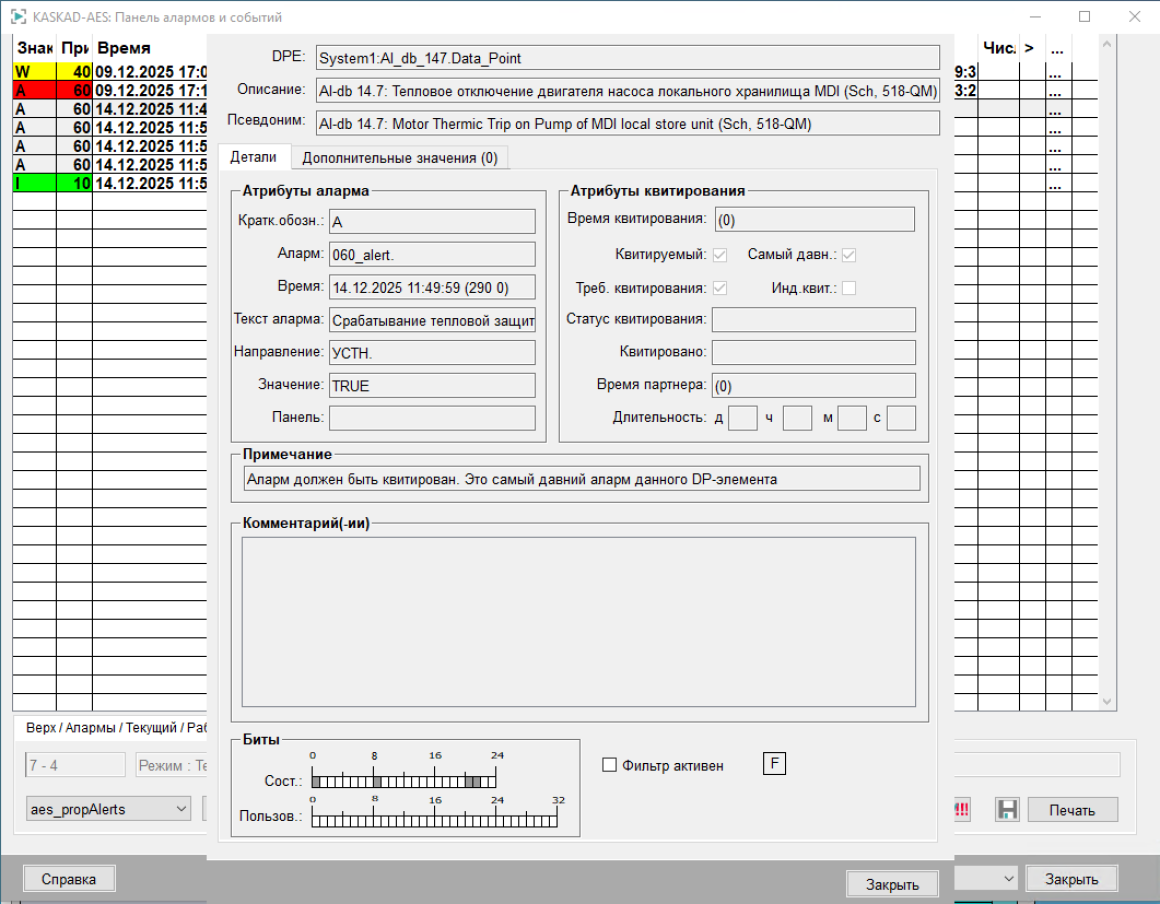Open the aes_propAlerts dropdown

point(108,809)
